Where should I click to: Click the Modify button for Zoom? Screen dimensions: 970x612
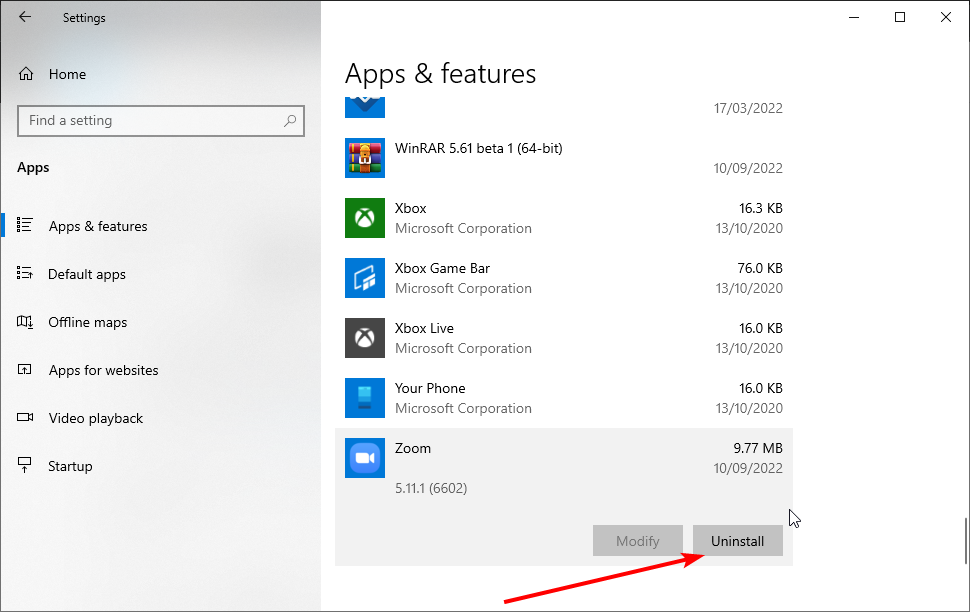click(637, 541)
